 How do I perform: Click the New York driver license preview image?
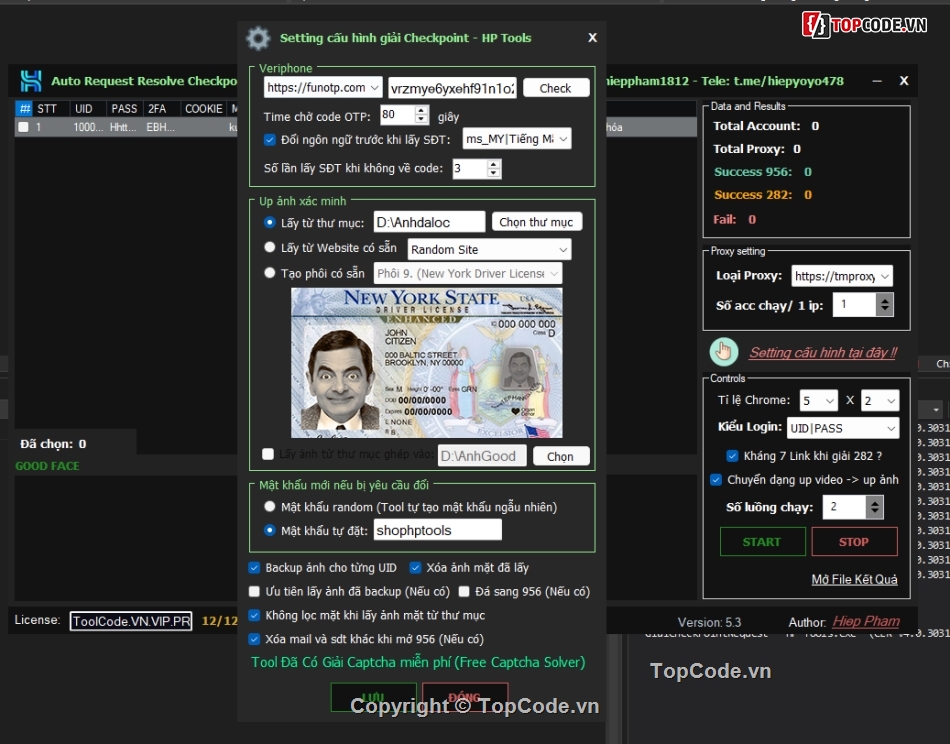pos(427,363)
